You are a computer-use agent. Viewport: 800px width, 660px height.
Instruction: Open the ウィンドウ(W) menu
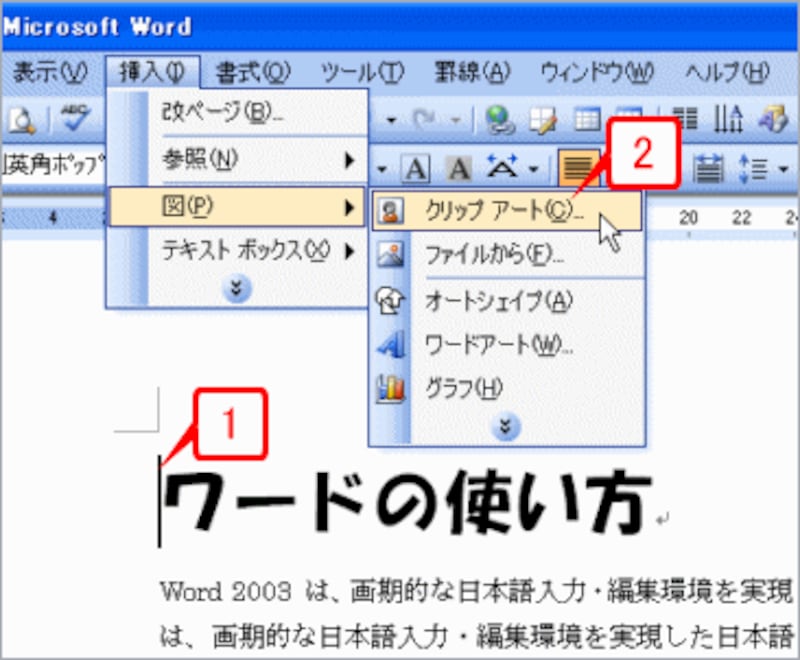click(x=597, y=72)
